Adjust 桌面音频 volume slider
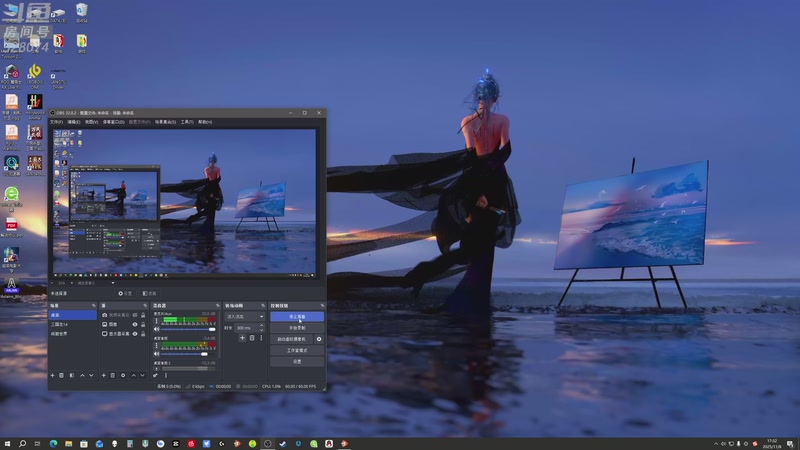 coord(188,354)
